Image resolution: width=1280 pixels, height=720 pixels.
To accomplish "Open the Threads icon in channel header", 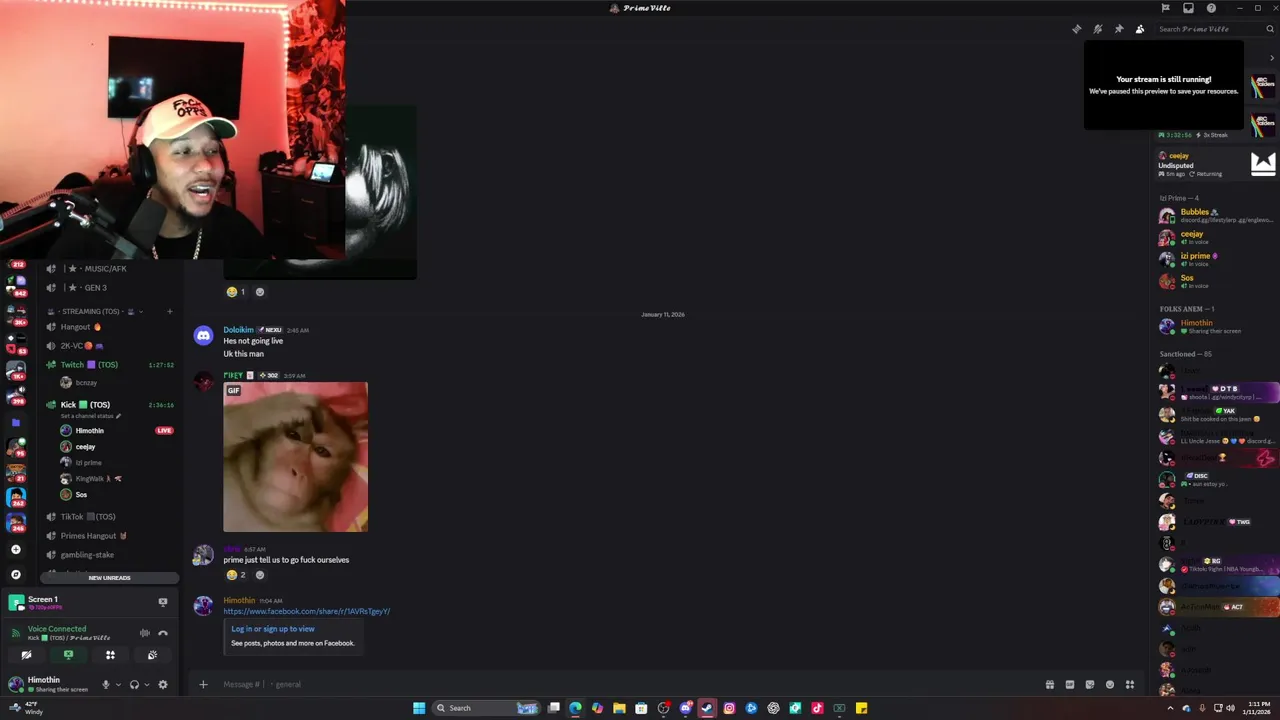I will (1077, 29).
